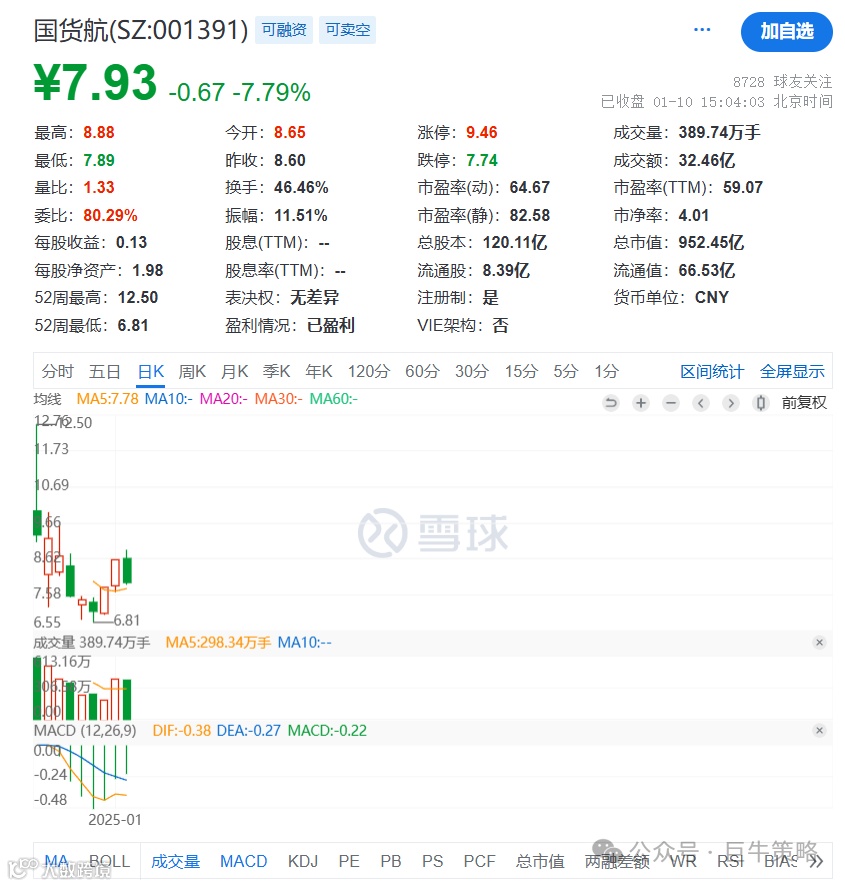Click the DIF:-0.38 MACD value
Screen dimensions: 845x886
point(181,731)
